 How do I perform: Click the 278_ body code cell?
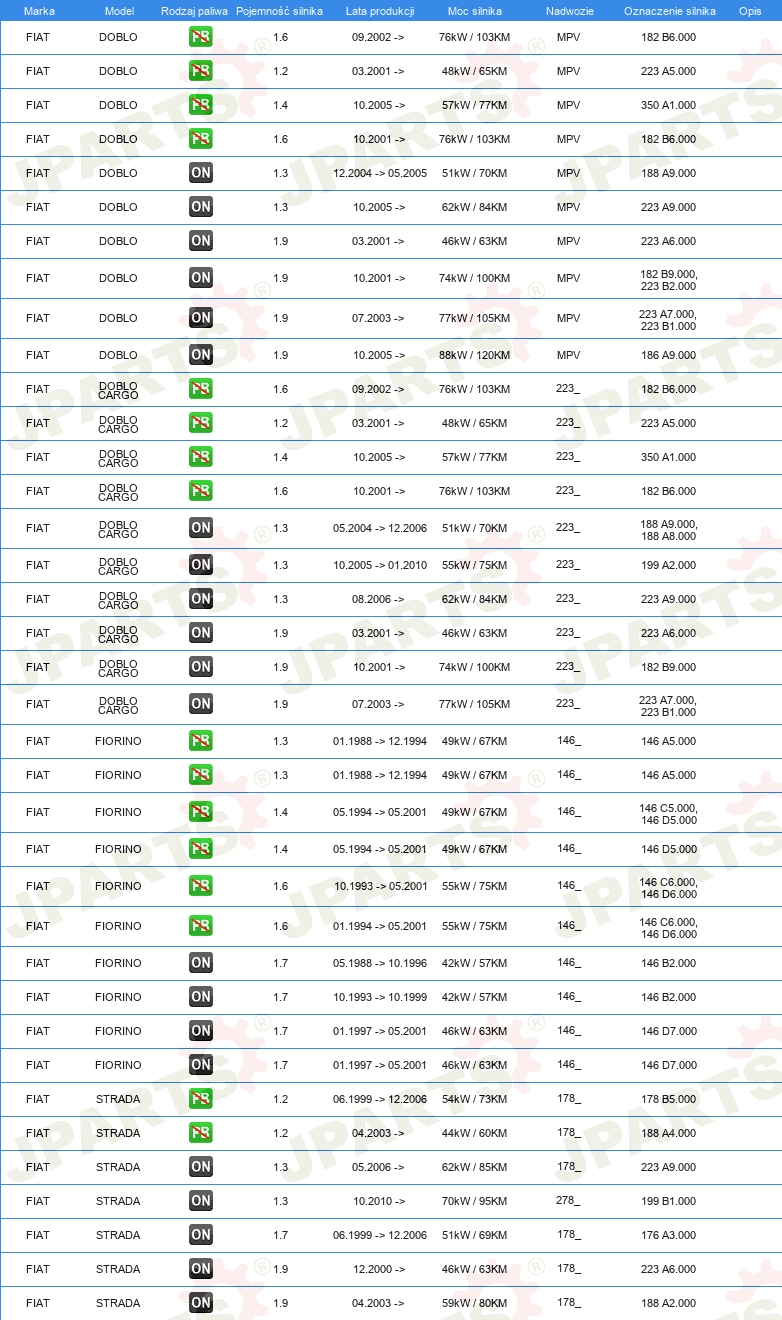pyautogui.click(x=568, y=1200)
